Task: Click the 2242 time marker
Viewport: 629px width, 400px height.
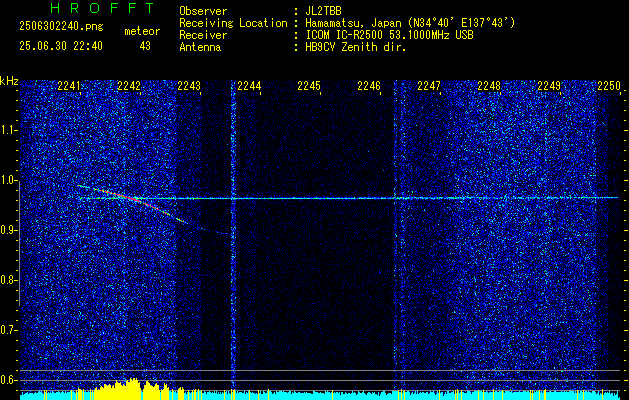Action: (x=129, y=86)
